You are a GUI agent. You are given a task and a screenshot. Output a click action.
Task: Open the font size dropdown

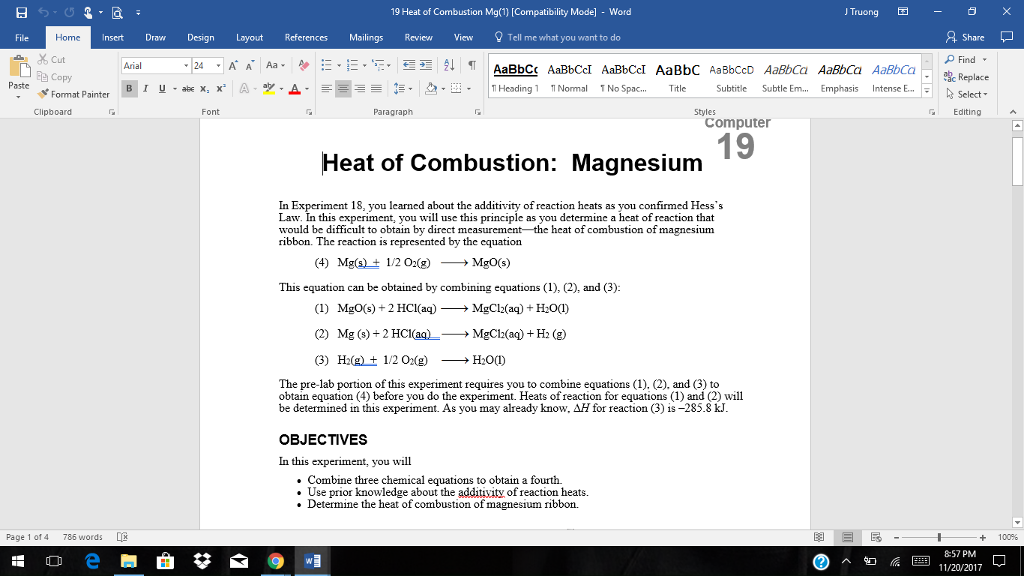(218, 65)
